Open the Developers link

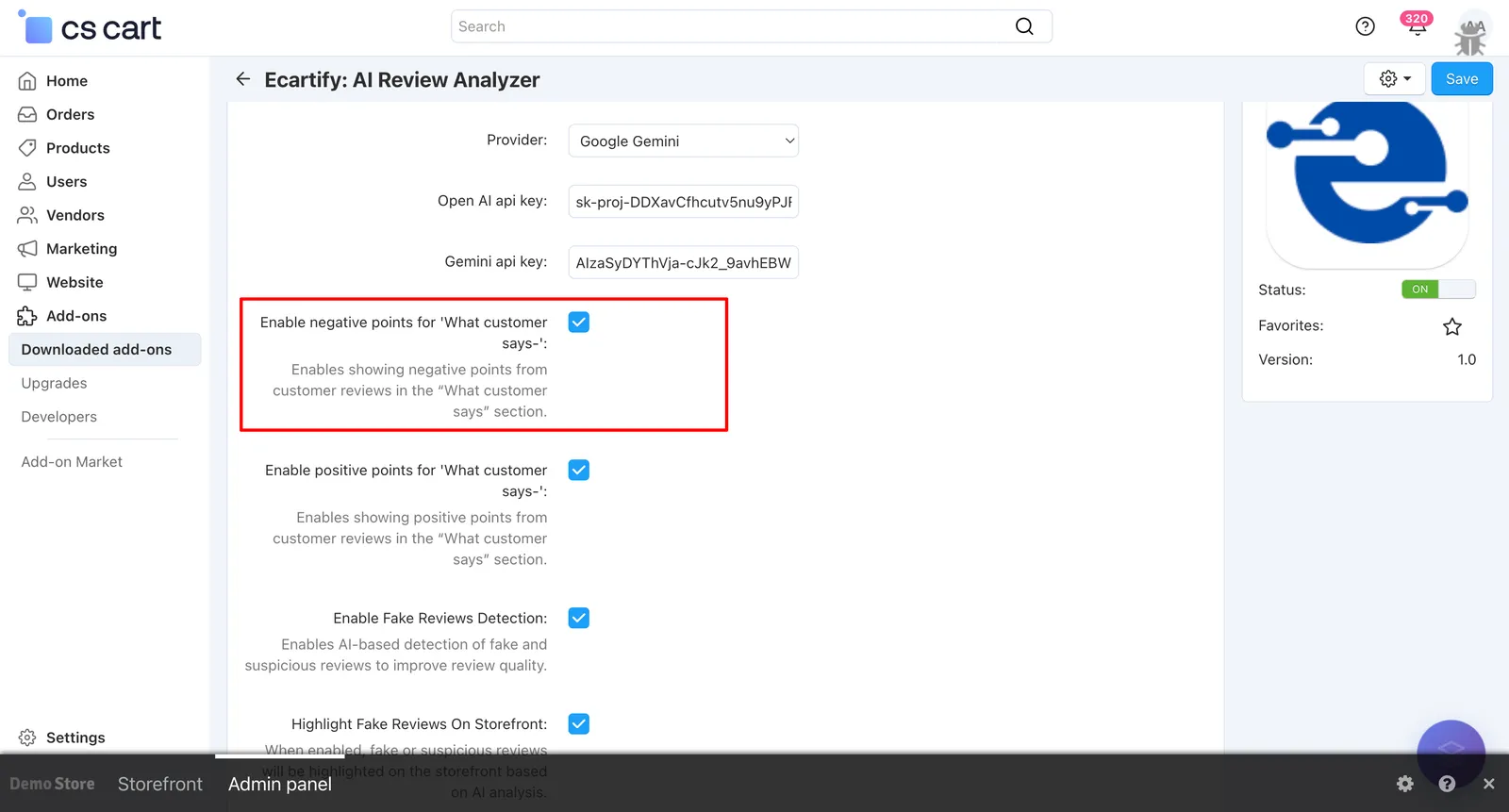click(x=58, y=417)
